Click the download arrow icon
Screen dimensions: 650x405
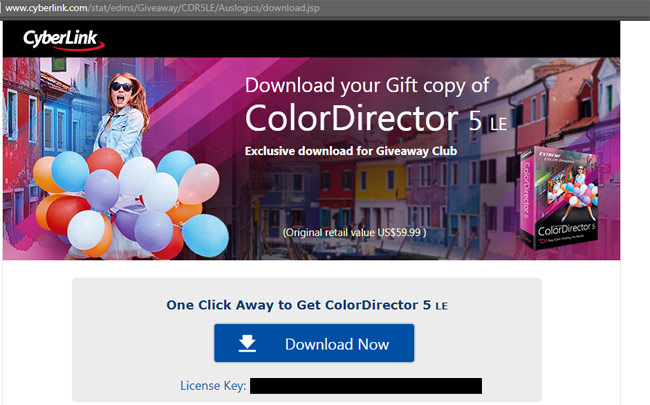point(247,344)
